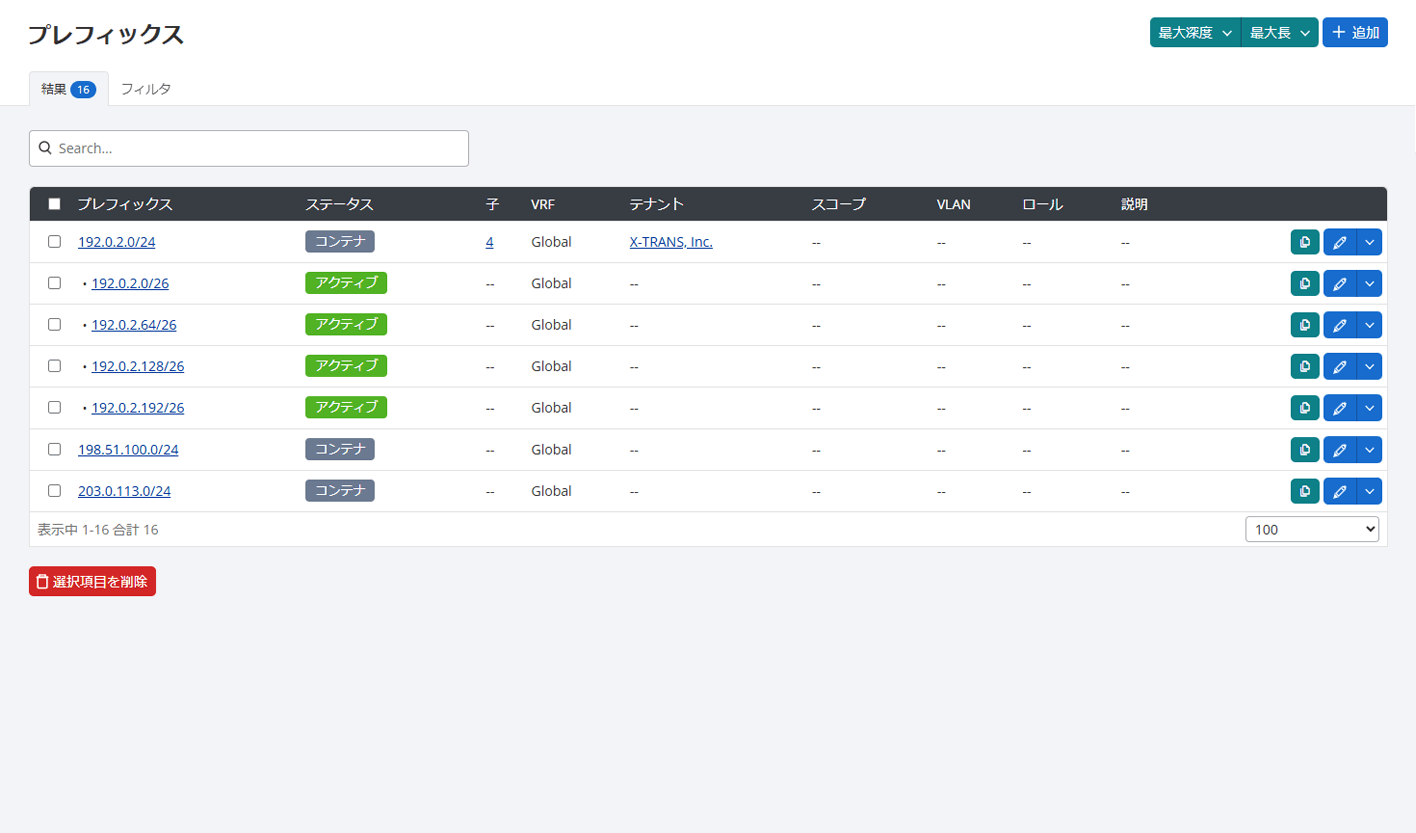Select the 198.51.100.0/24 row checkbox
Viewport: 1416px width, 833px height.
click(55, 449)
